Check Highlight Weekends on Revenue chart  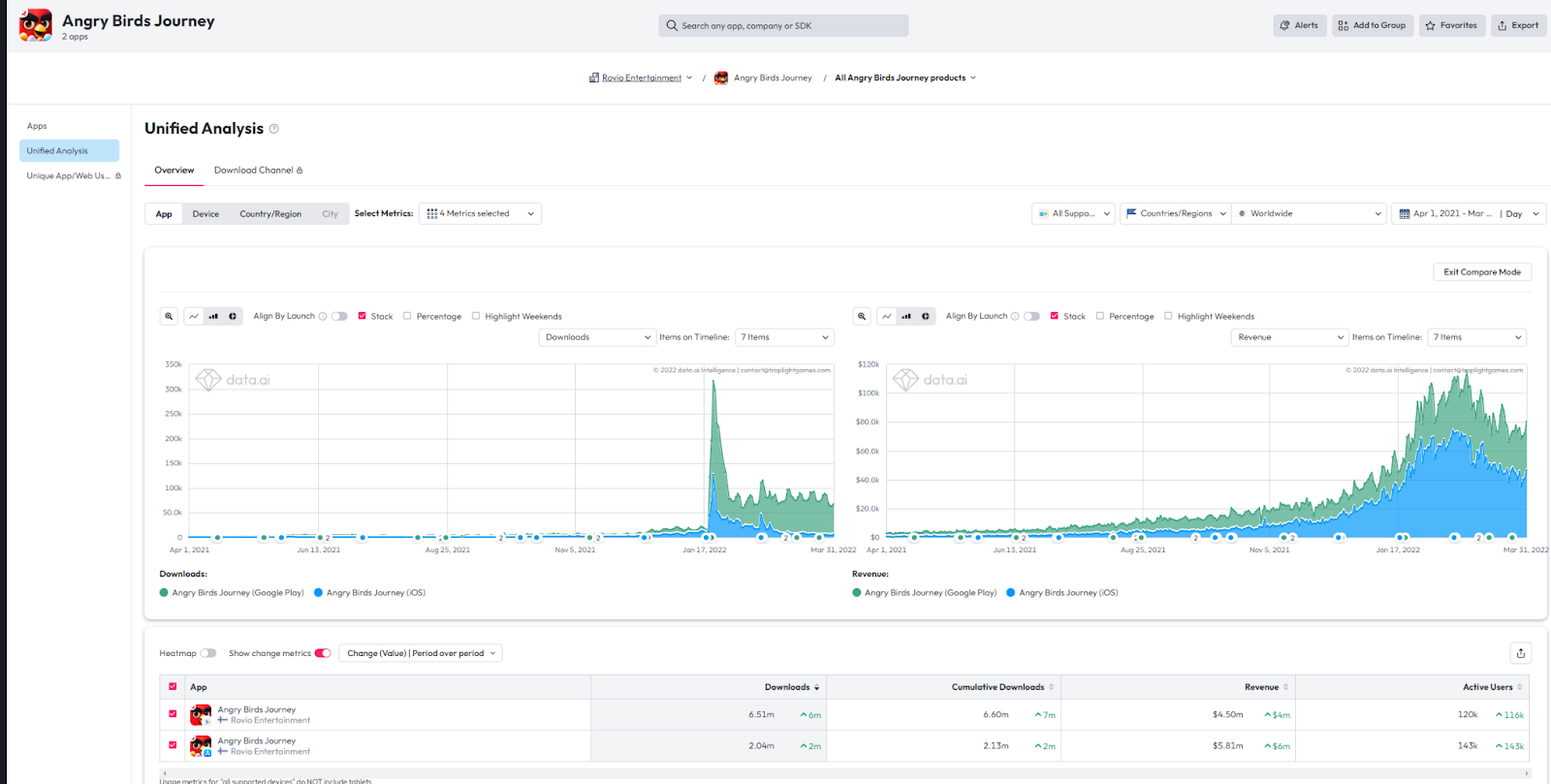pyautogui.click(x=1168, y=316)
